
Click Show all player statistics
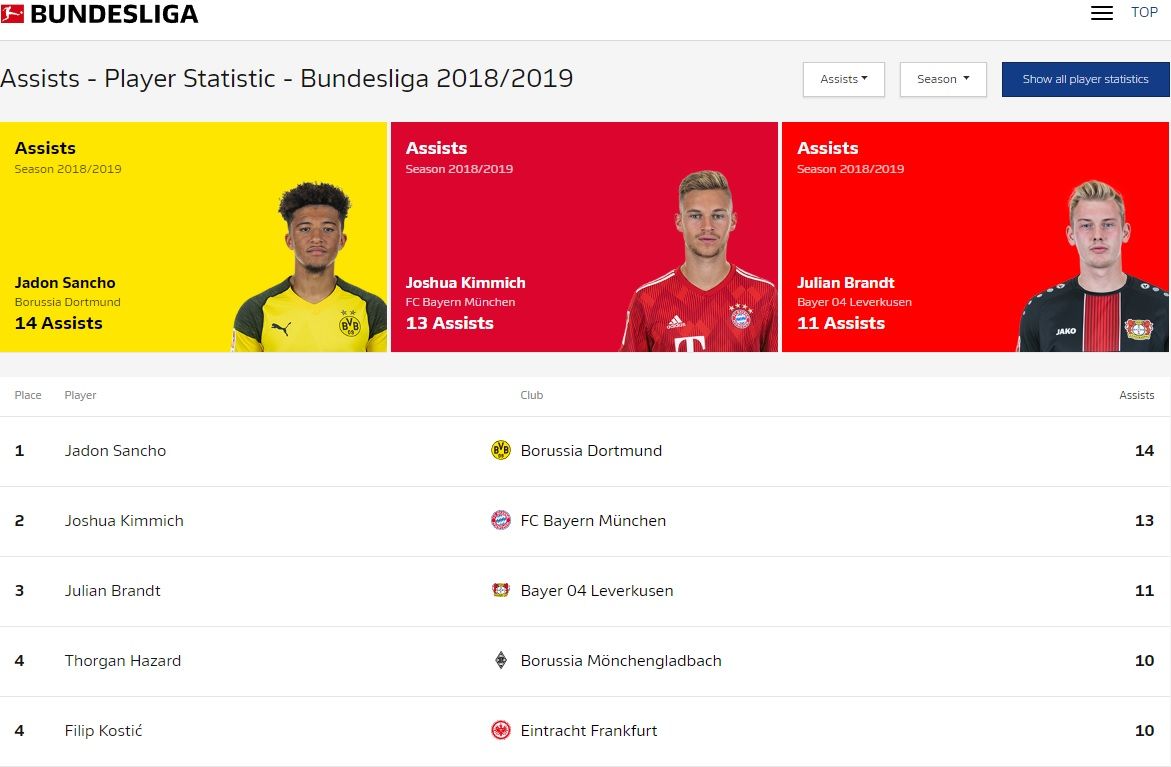1085,79
